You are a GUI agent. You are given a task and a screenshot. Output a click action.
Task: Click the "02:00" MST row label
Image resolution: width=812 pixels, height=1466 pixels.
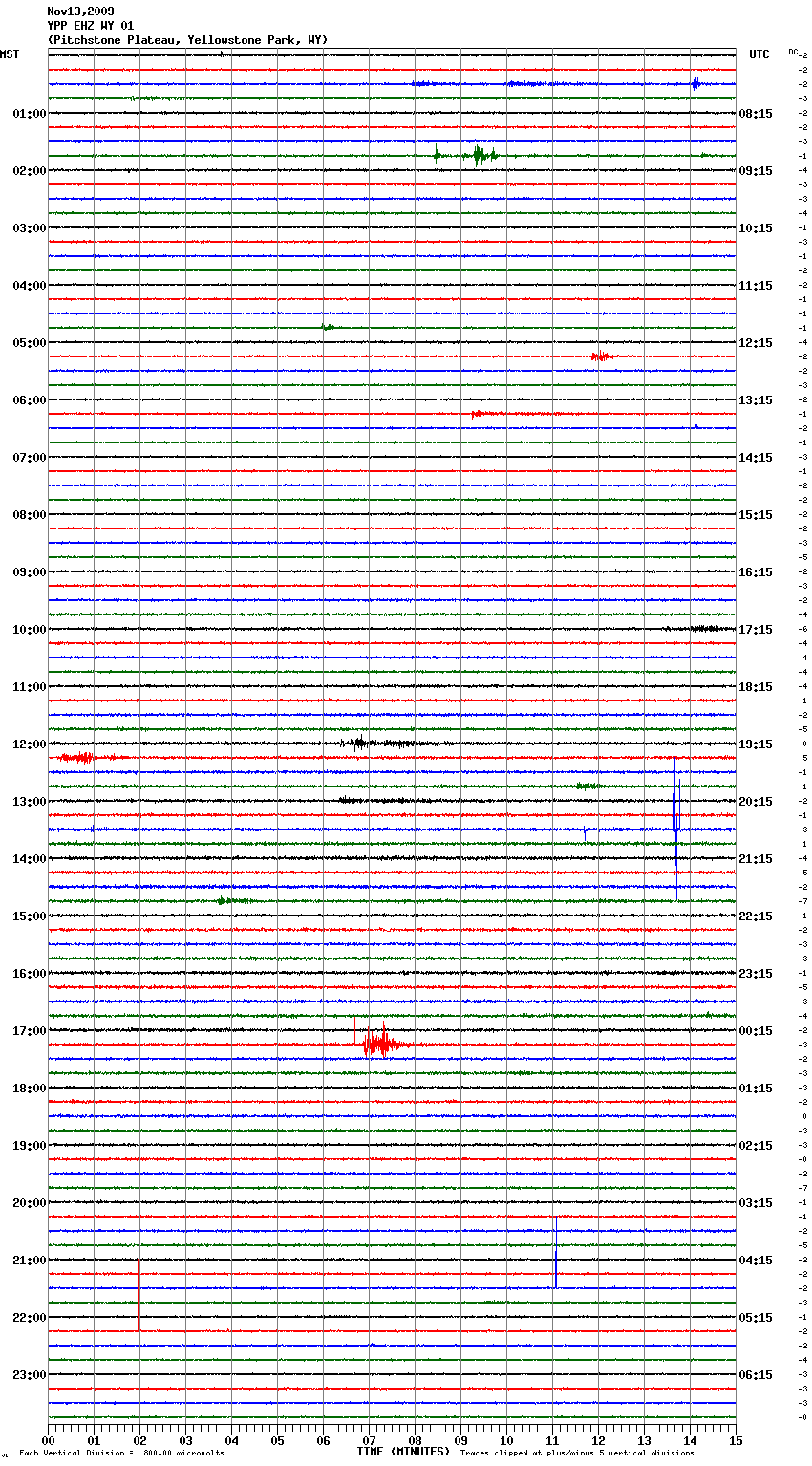coord(30,171)
